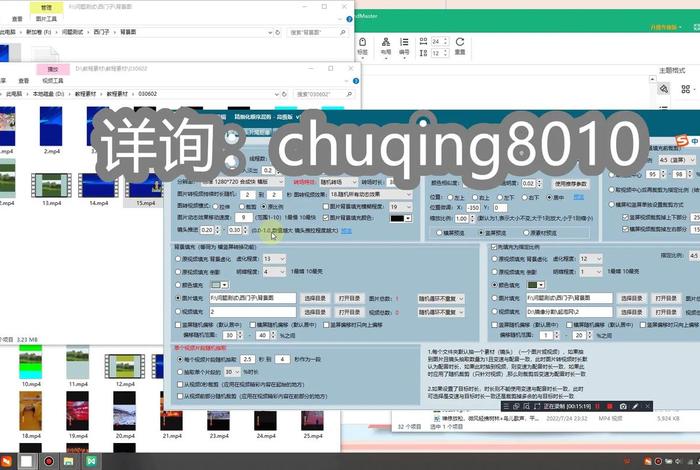Open the 播放 tab in 030602 window
Screen dimensions: 700x470
pos(53,69)
